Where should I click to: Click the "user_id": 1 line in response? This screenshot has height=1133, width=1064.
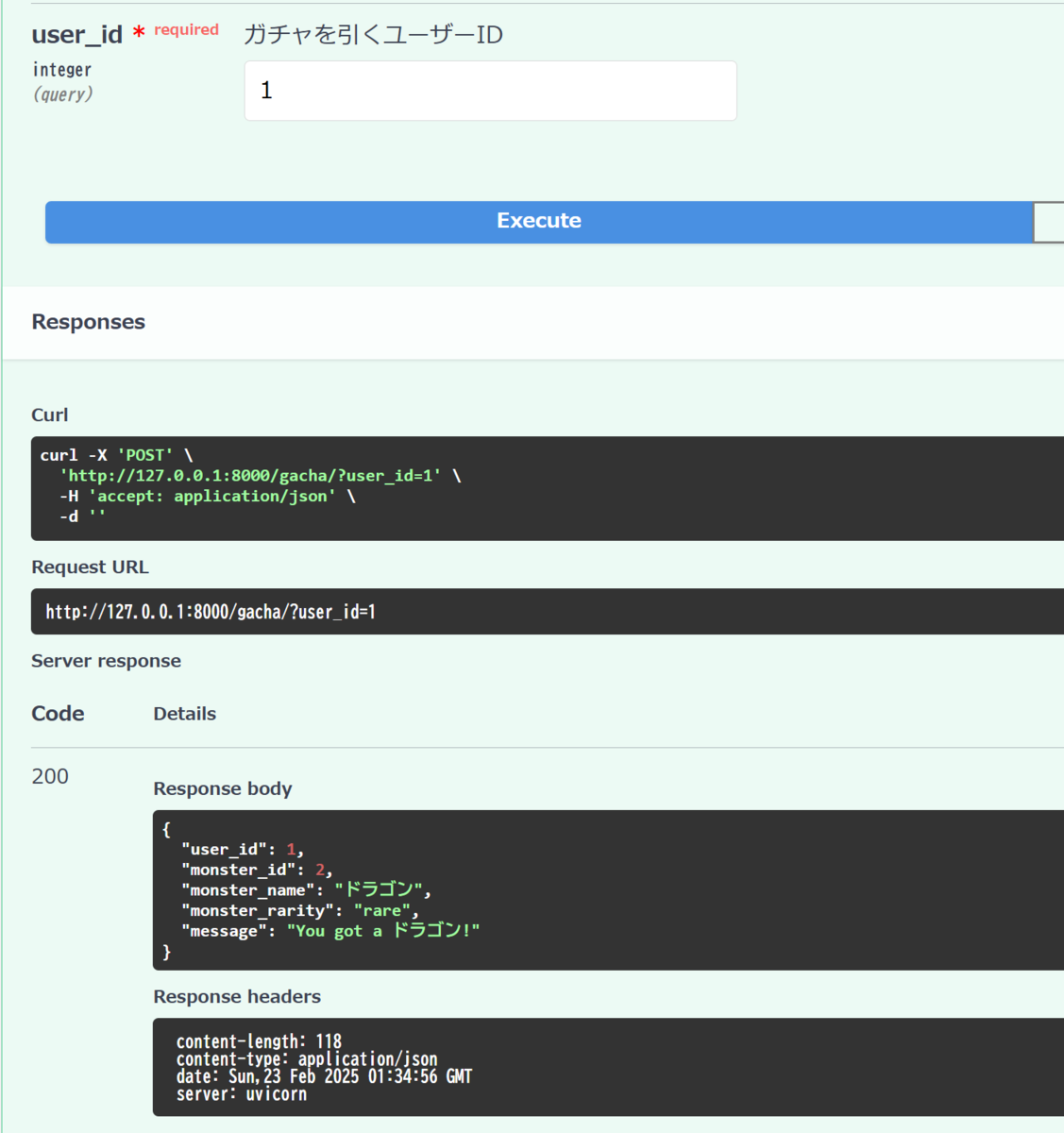pyautogui.click(x=243, y=850)
